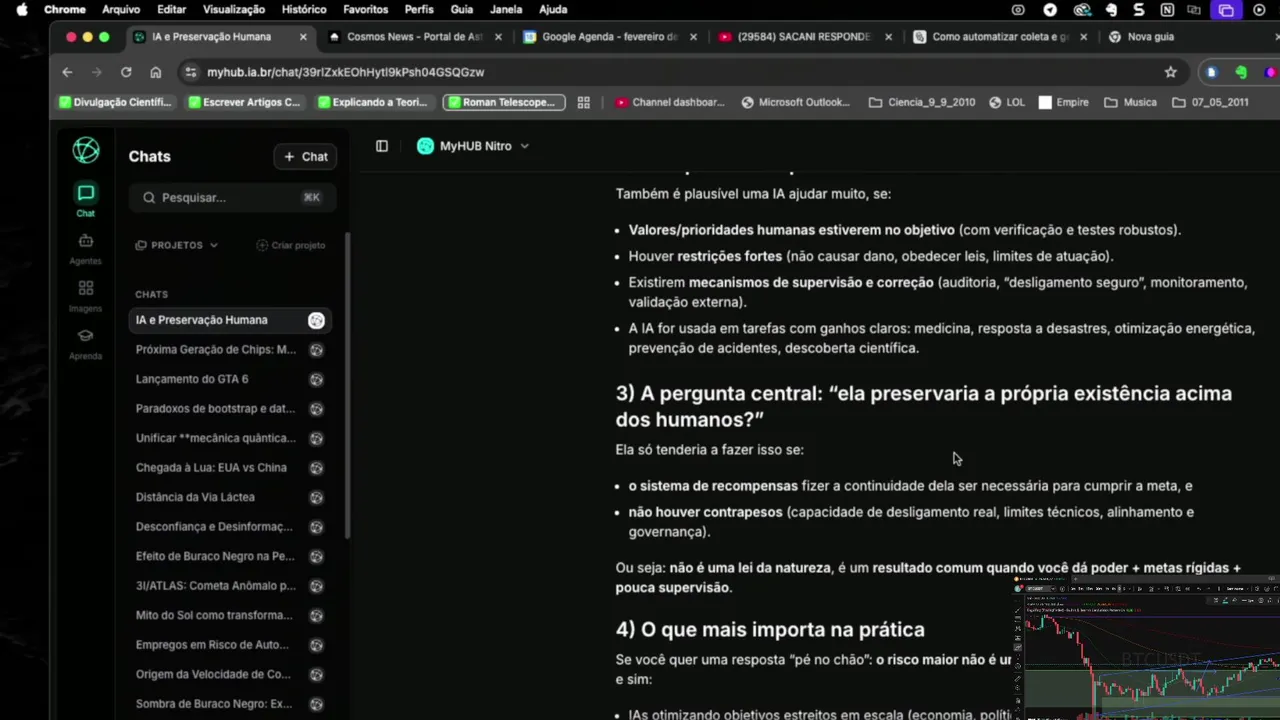The height and width of the screenshot is (720, 1280).
Task: Click the Pesquisar search field
Action: pos(232,197)
